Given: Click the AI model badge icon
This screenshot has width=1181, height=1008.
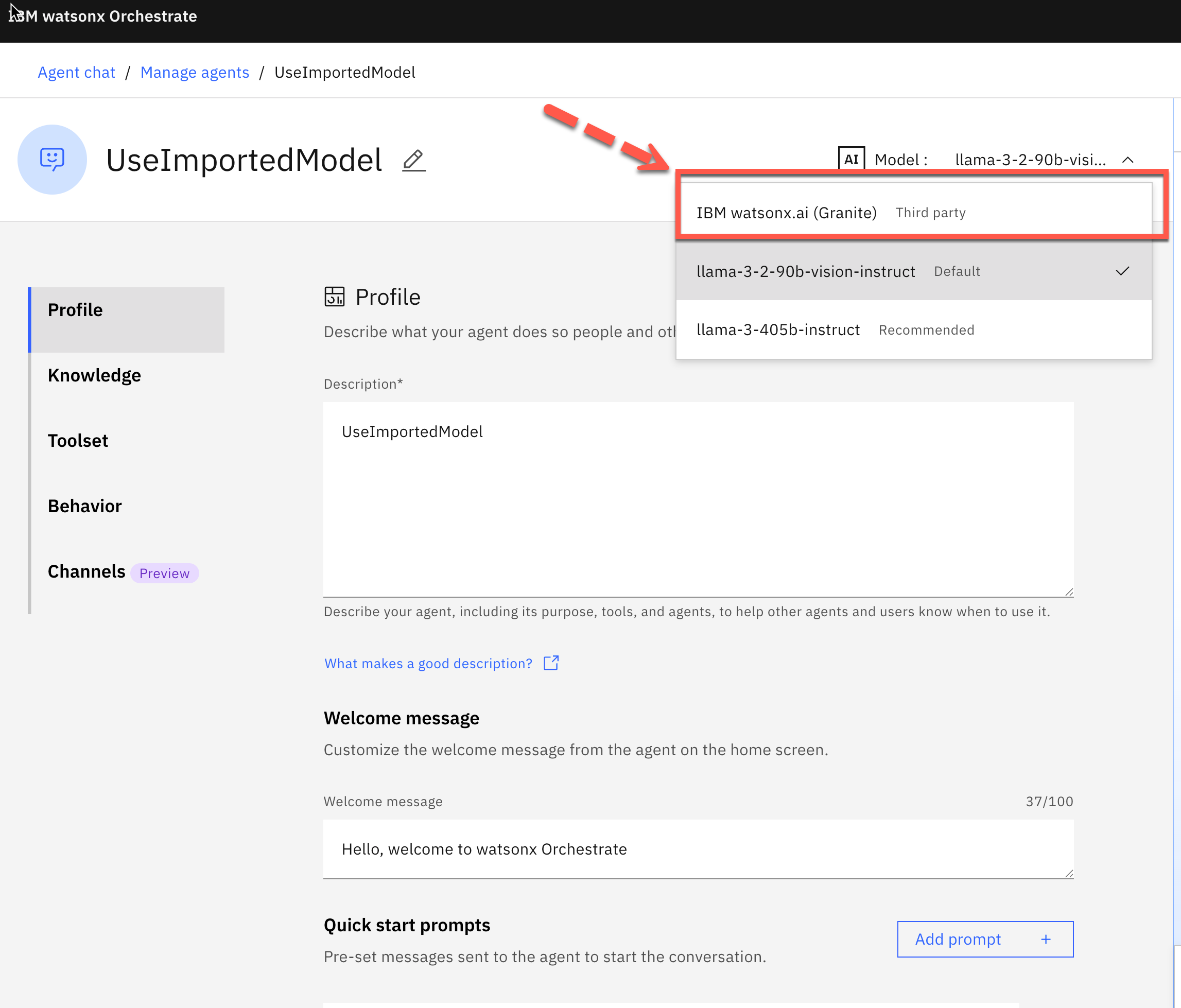Looking at the screenshot, I should (852, 159).
